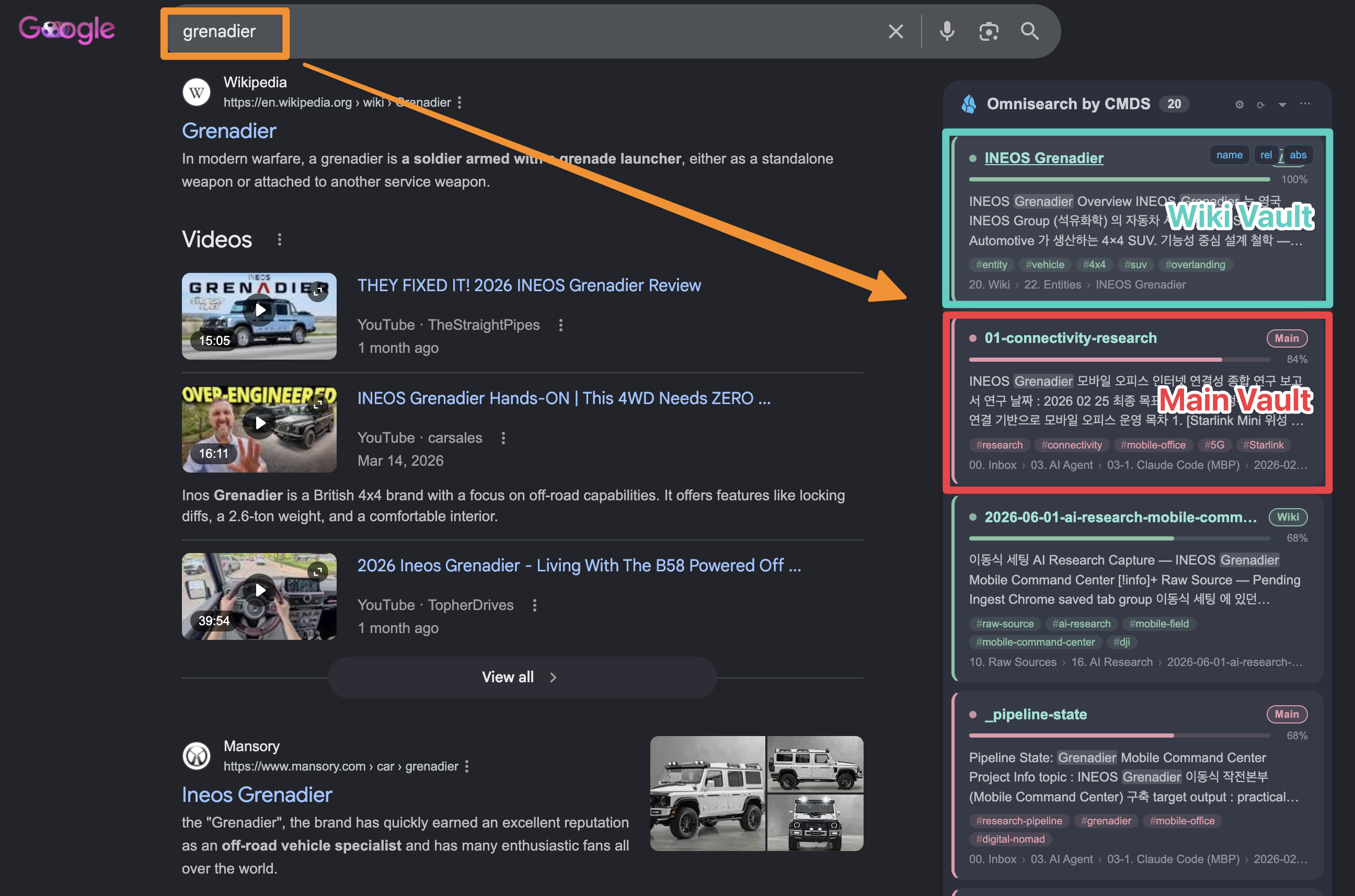The image size is (1355, 896).
Task: Open the bottom-right Mansory Grenadier image
Action: pos(816,823)
